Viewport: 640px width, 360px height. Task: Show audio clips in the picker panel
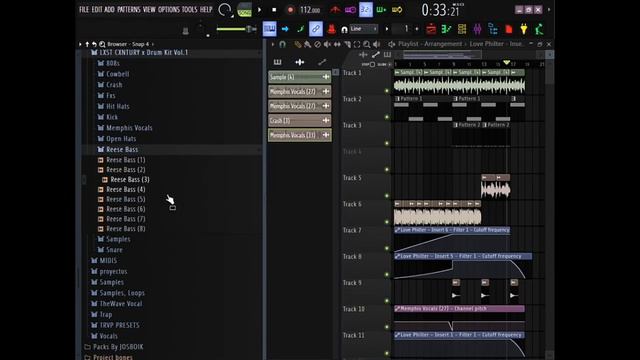[300, 62]
